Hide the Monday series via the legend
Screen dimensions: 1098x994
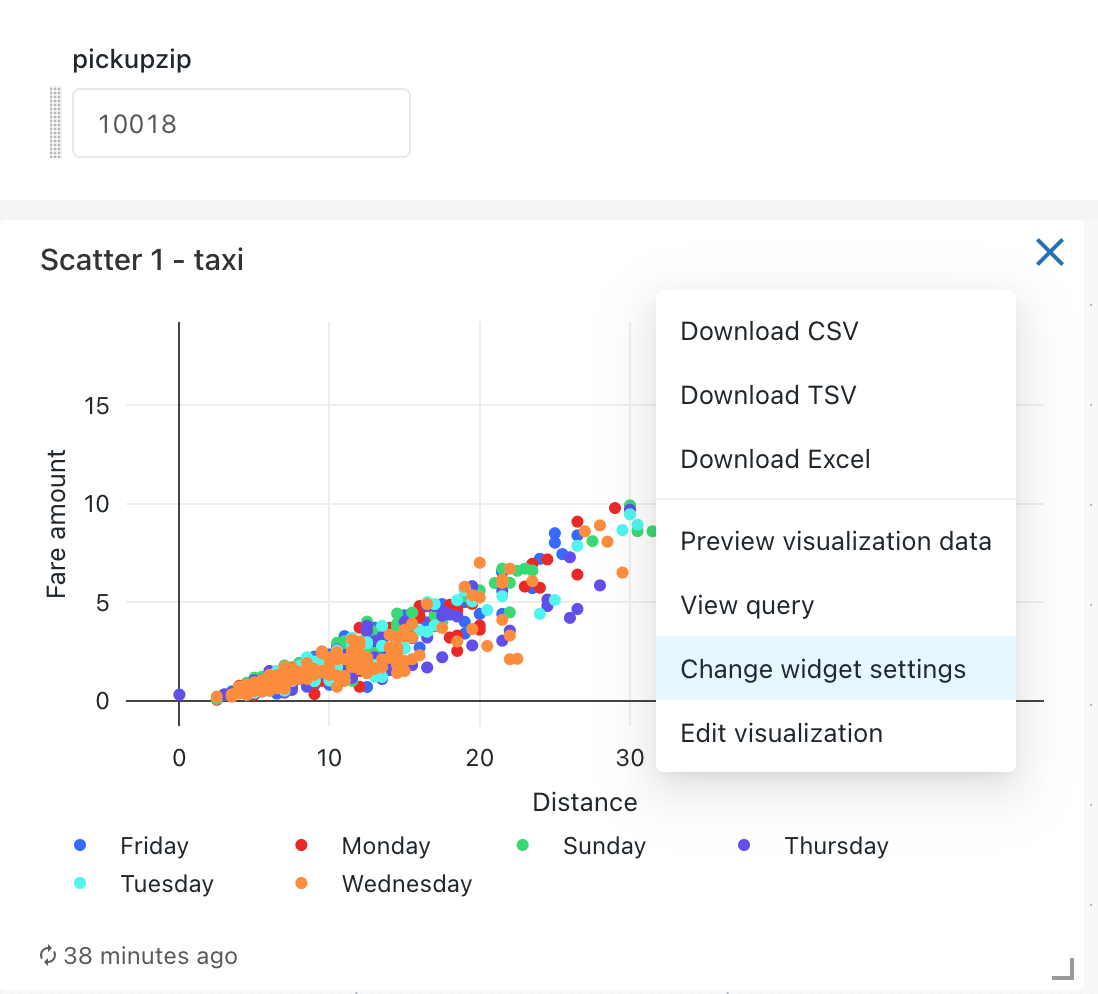coord(386,845)
